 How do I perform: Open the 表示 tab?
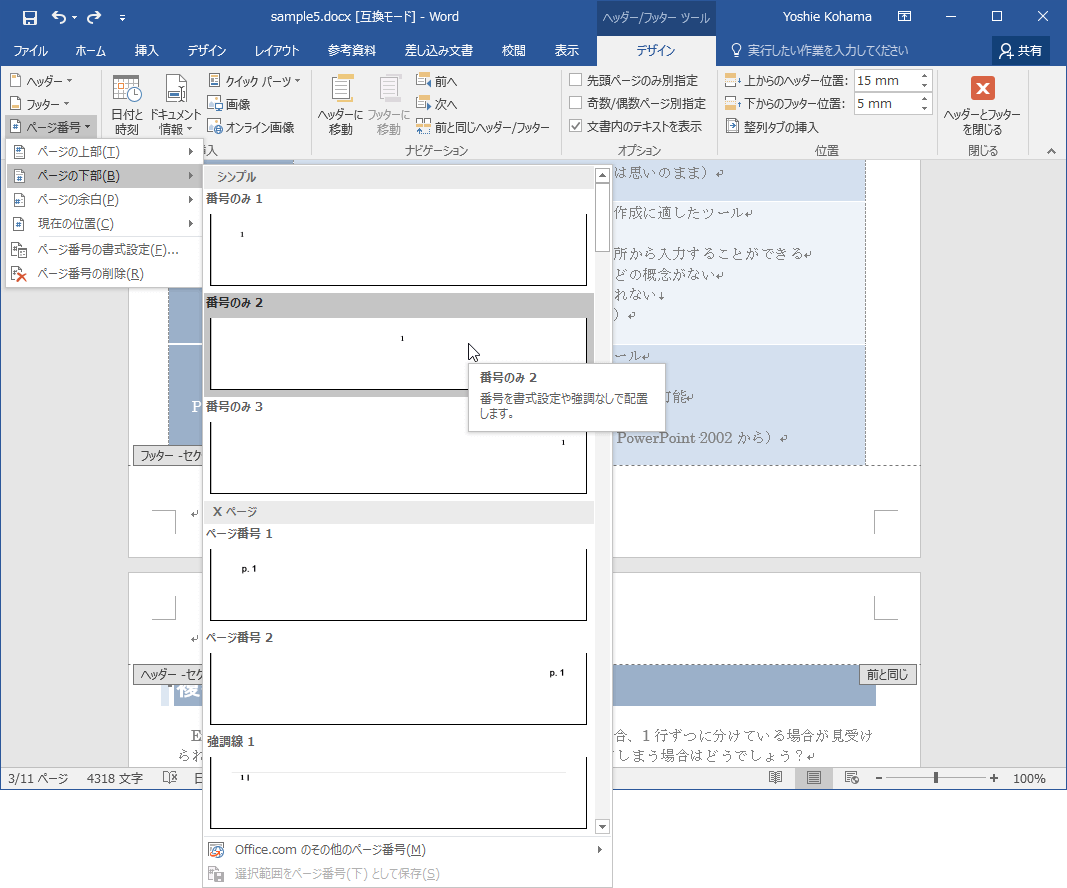click(x=566, y=50)
